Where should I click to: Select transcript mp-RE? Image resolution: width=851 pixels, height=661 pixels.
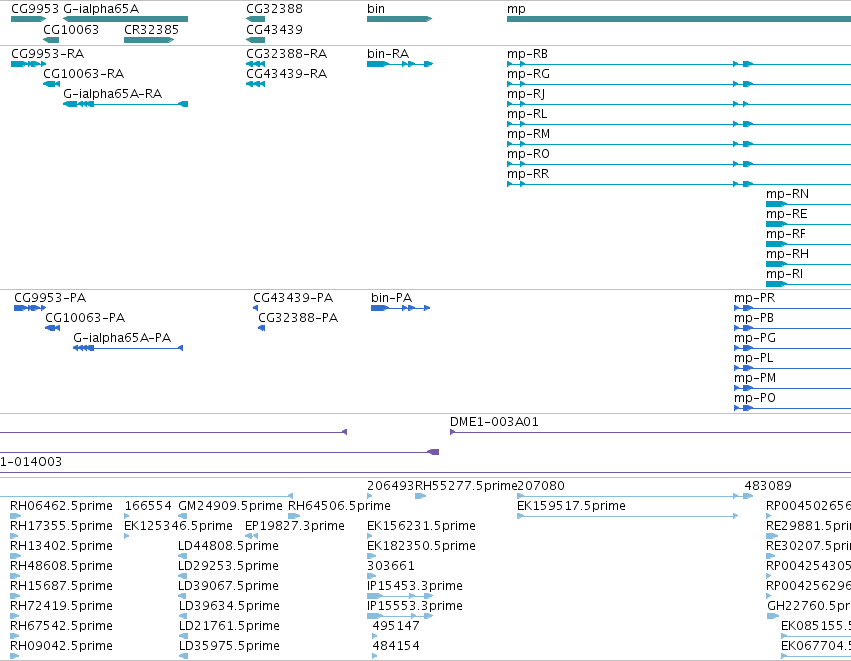tap(808, 224)
